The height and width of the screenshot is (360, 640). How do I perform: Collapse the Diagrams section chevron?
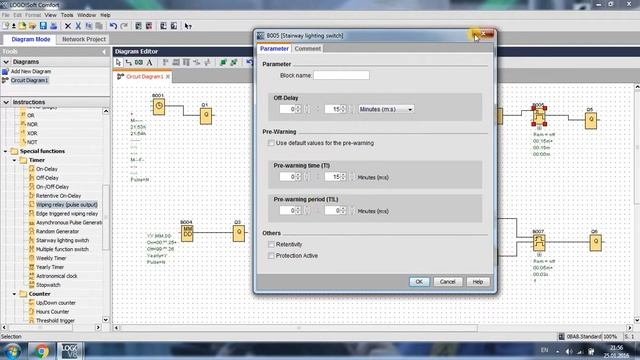pos(6,62)
